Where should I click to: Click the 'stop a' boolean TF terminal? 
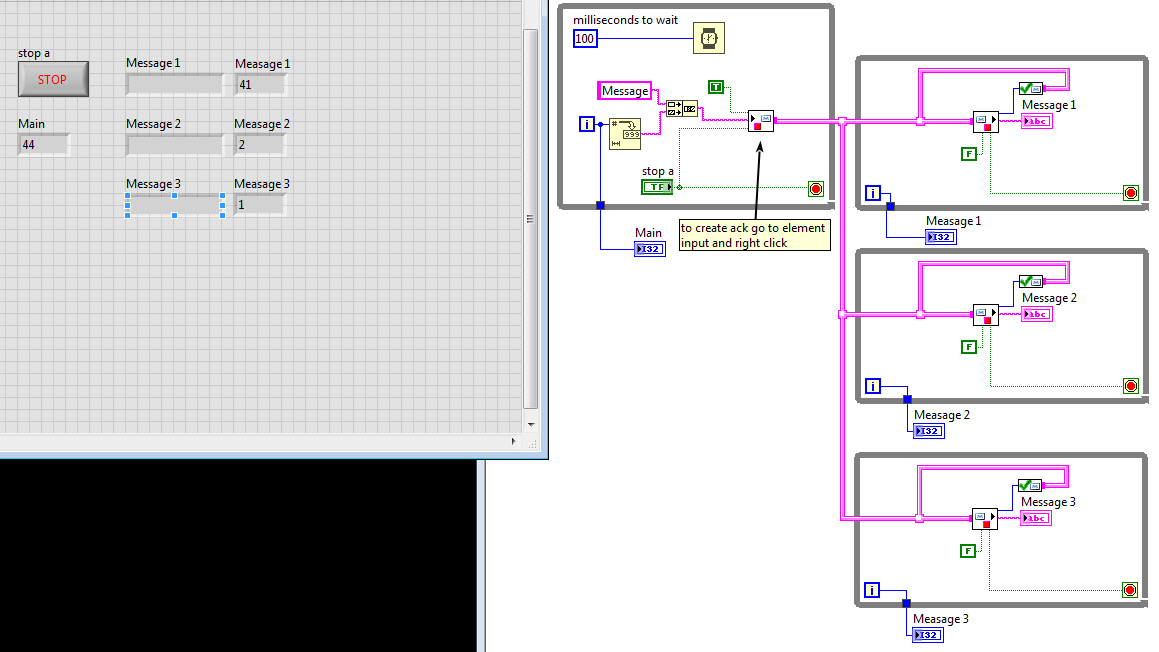tap(657, 187)
